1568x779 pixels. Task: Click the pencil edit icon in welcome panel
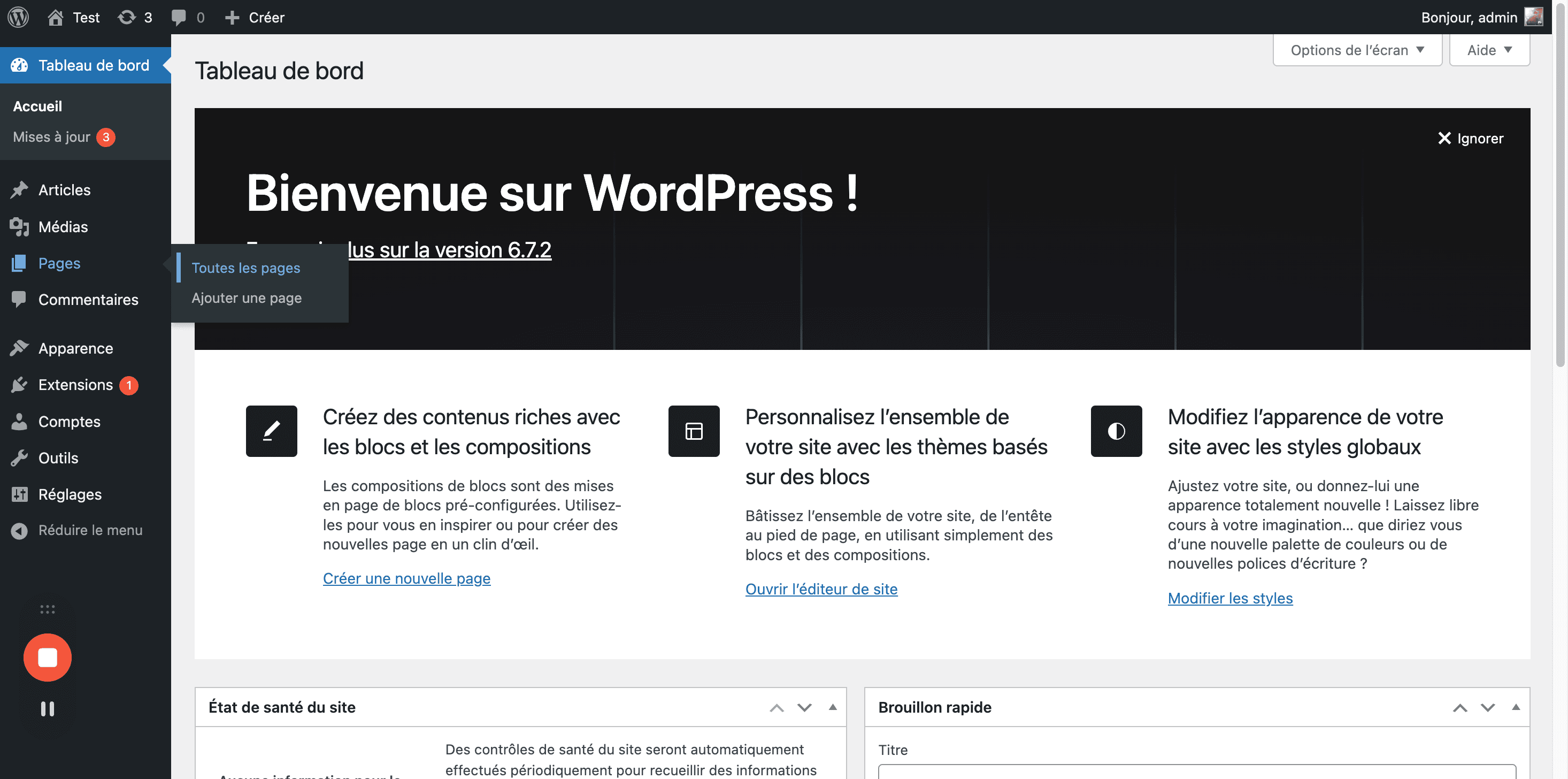coord(272,431)
